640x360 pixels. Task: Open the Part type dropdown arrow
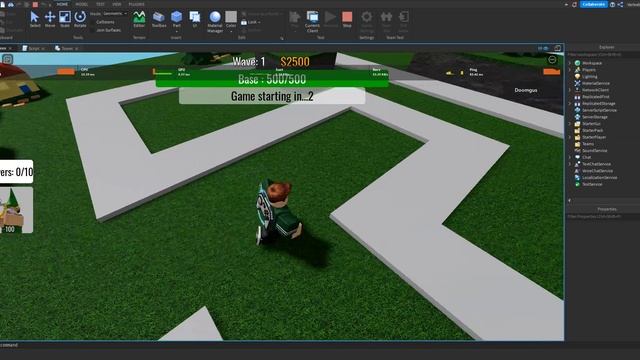[x=176, y=31]
